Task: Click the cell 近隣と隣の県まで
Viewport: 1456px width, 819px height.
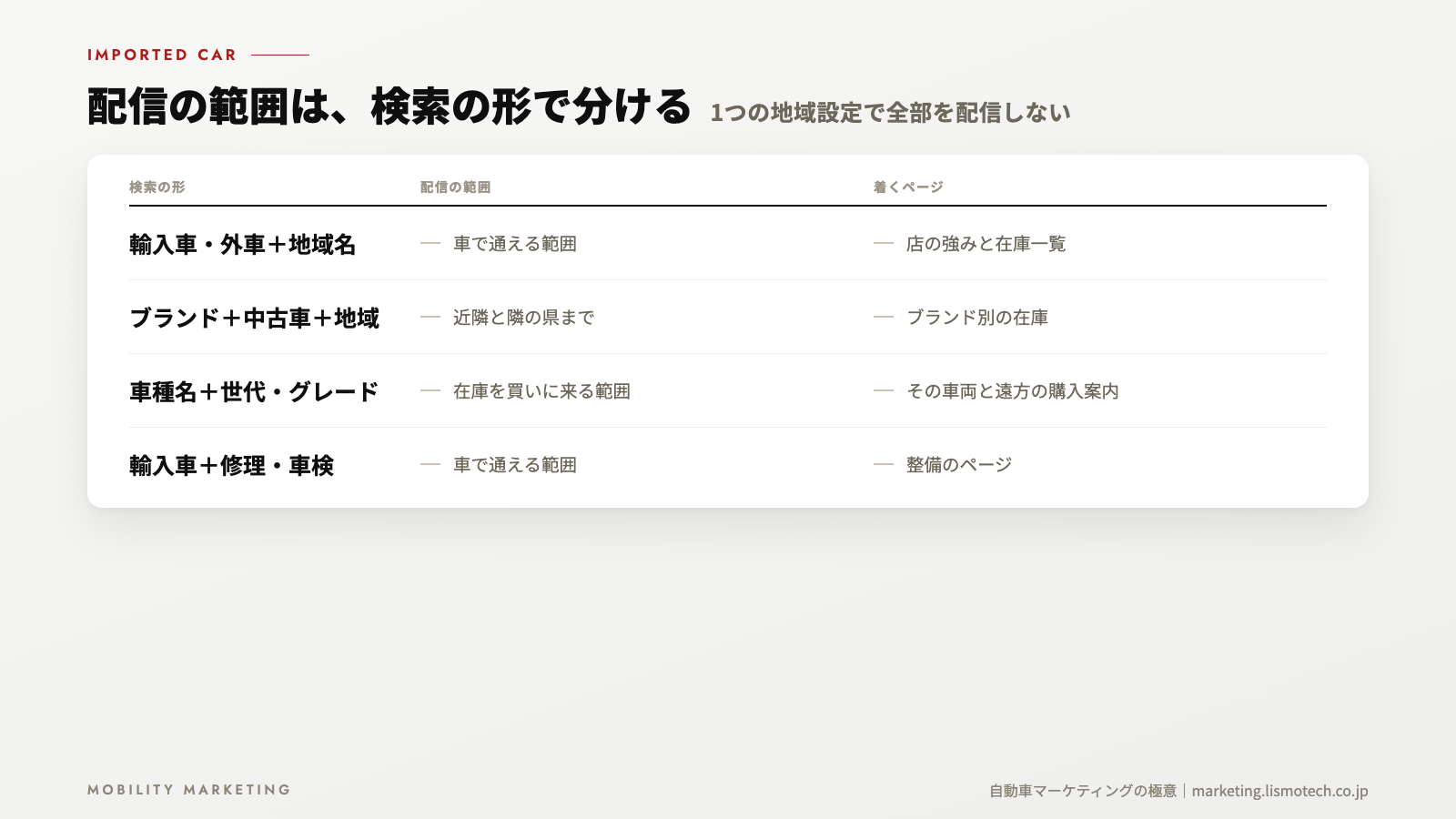Action: coord(524,318)
